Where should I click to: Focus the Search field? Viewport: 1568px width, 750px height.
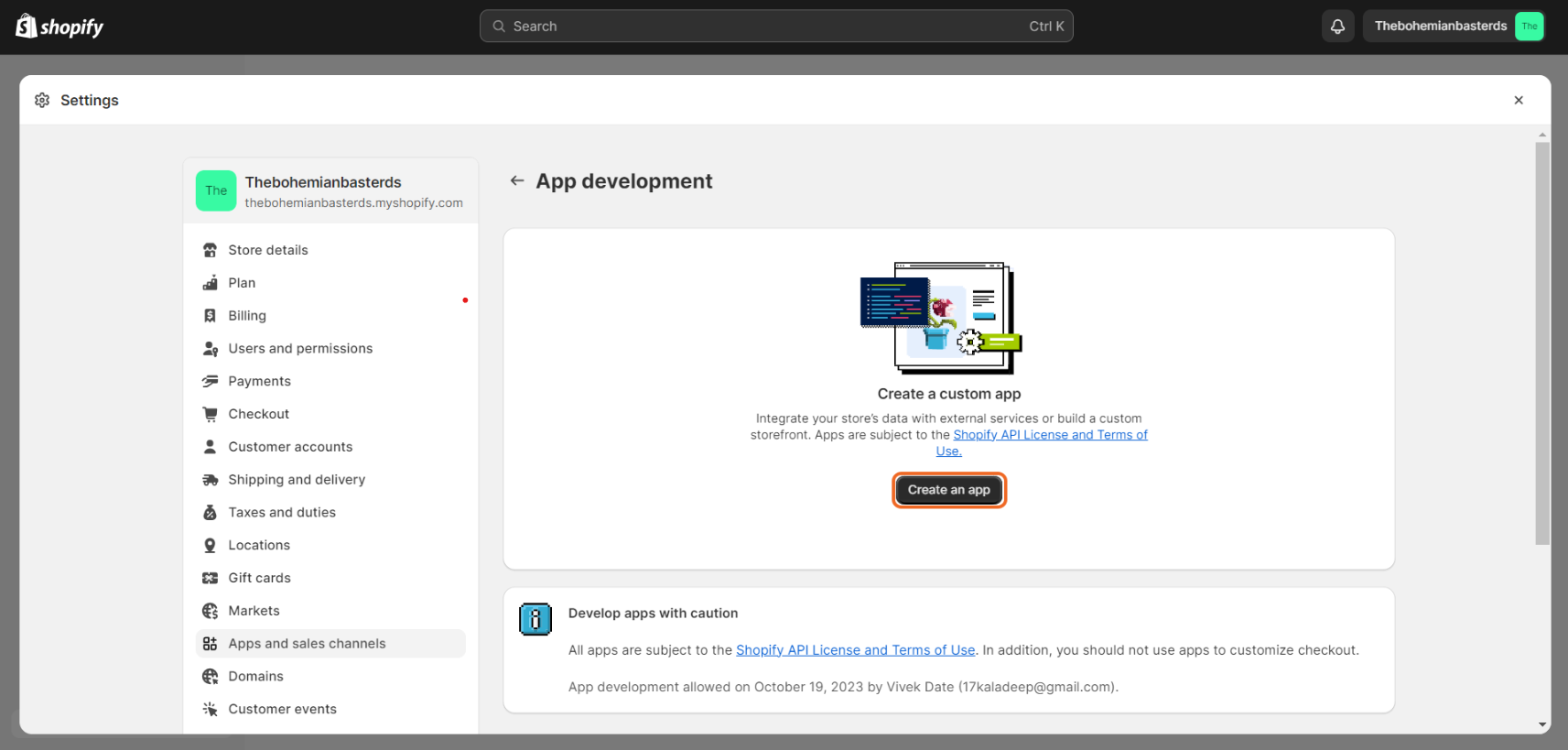coord(776,27)
